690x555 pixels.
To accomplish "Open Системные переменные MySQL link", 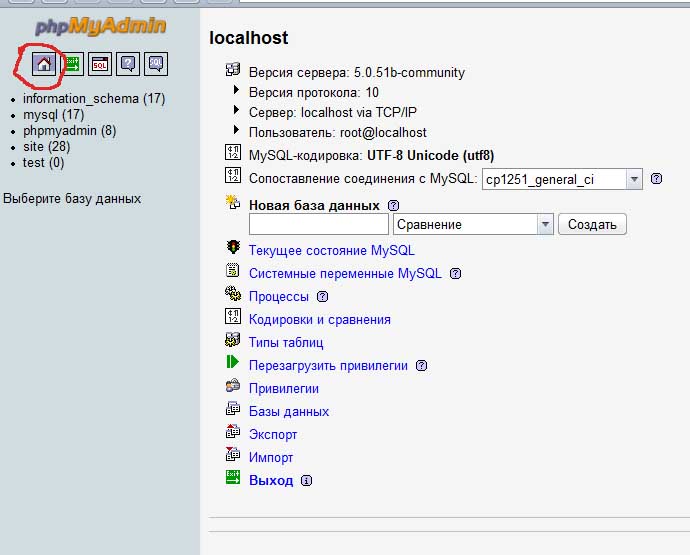I will 345,273.
